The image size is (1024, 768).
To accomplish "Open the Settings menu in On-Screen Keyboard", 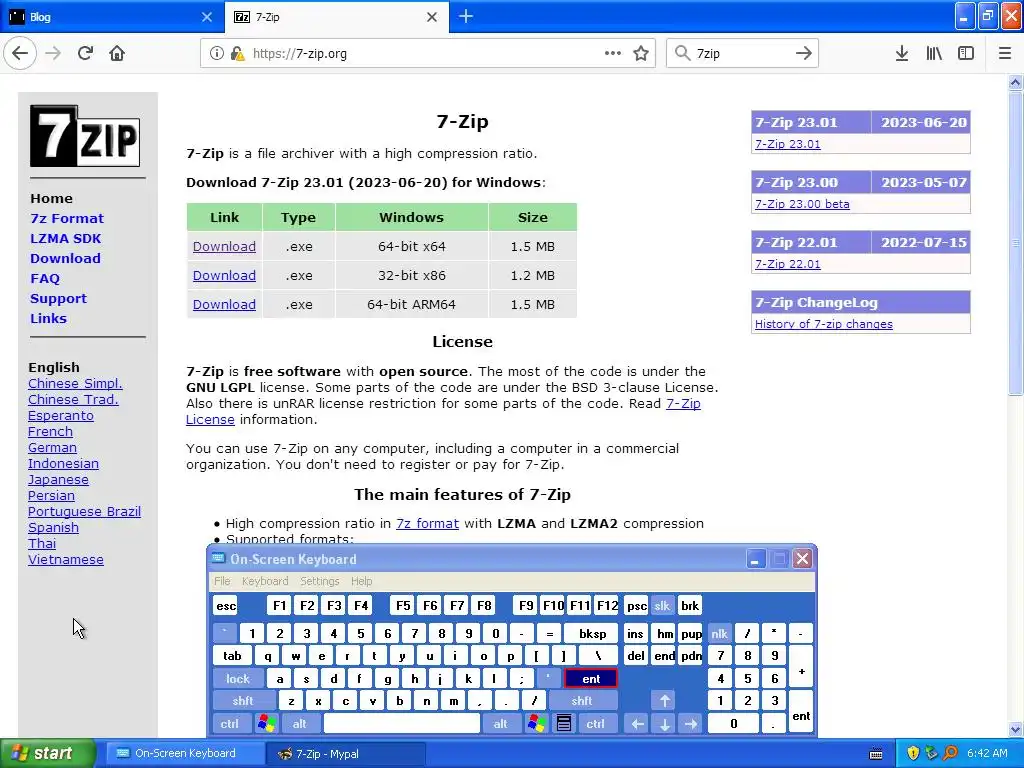I will tap(319, 581).
